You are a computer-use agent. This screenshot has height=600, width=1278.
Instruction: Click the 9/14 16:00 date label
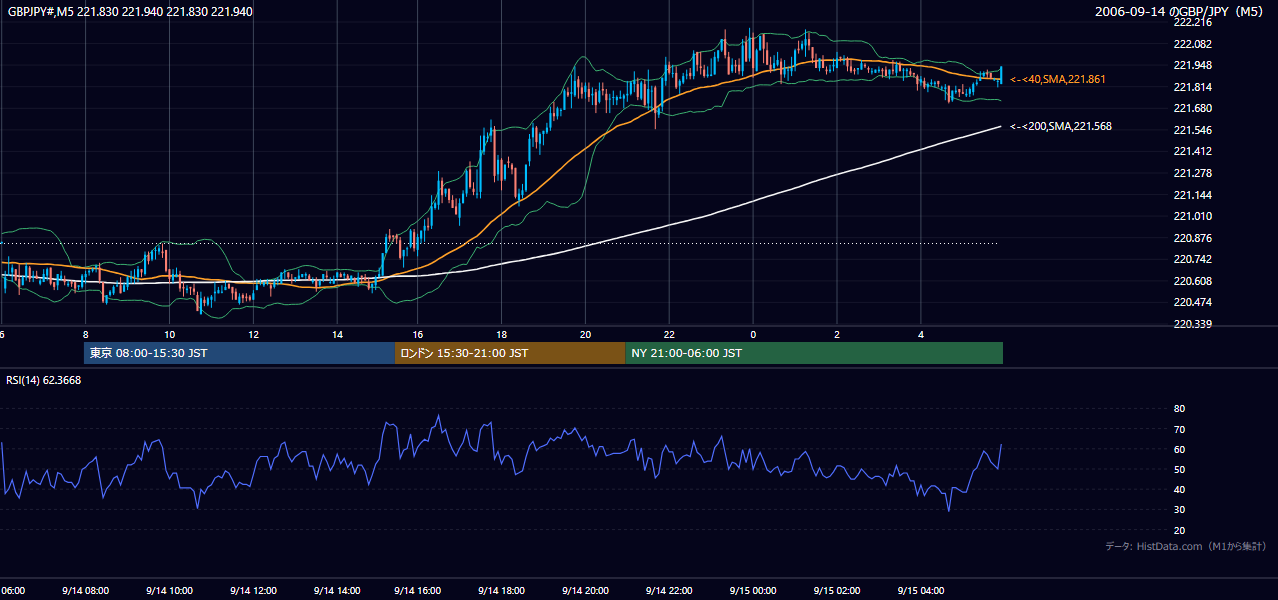(x=419, y=590)
